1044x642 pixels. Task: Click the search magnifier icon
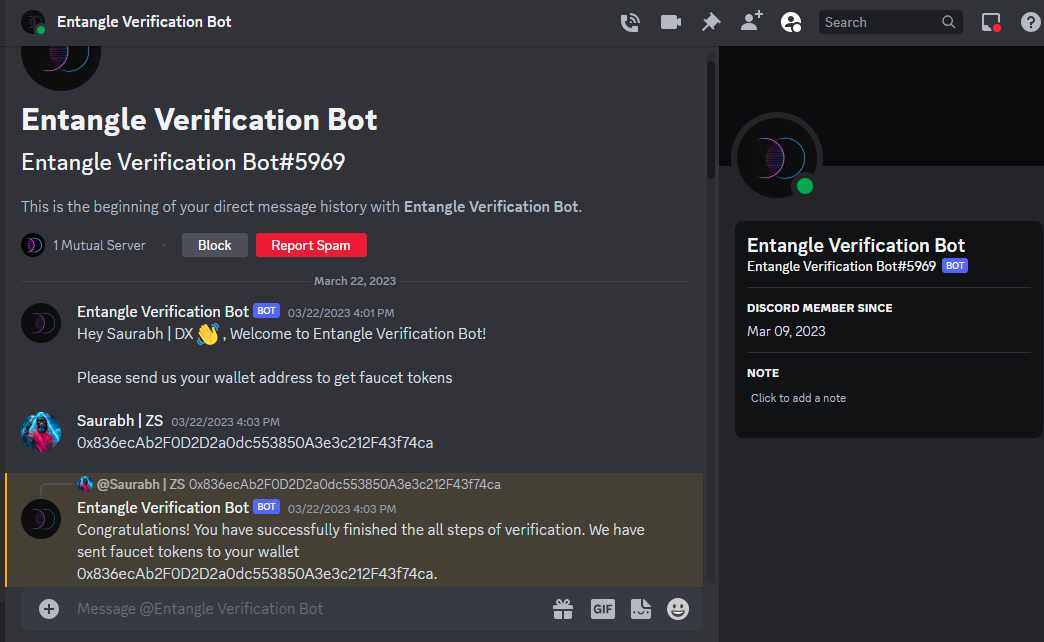click(949, 22)
